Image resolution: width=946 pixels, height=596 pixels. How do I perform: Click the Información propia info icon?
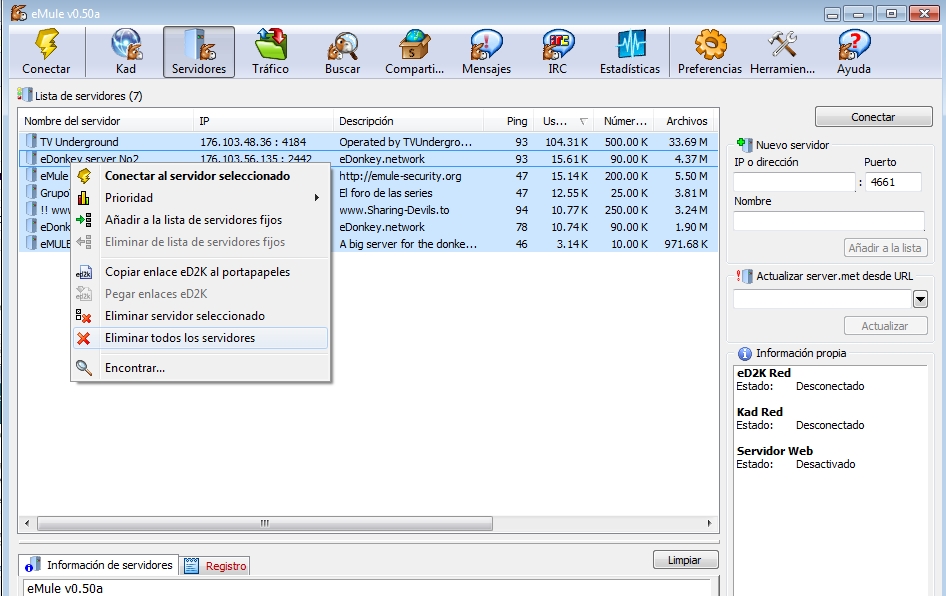point(744,353)
